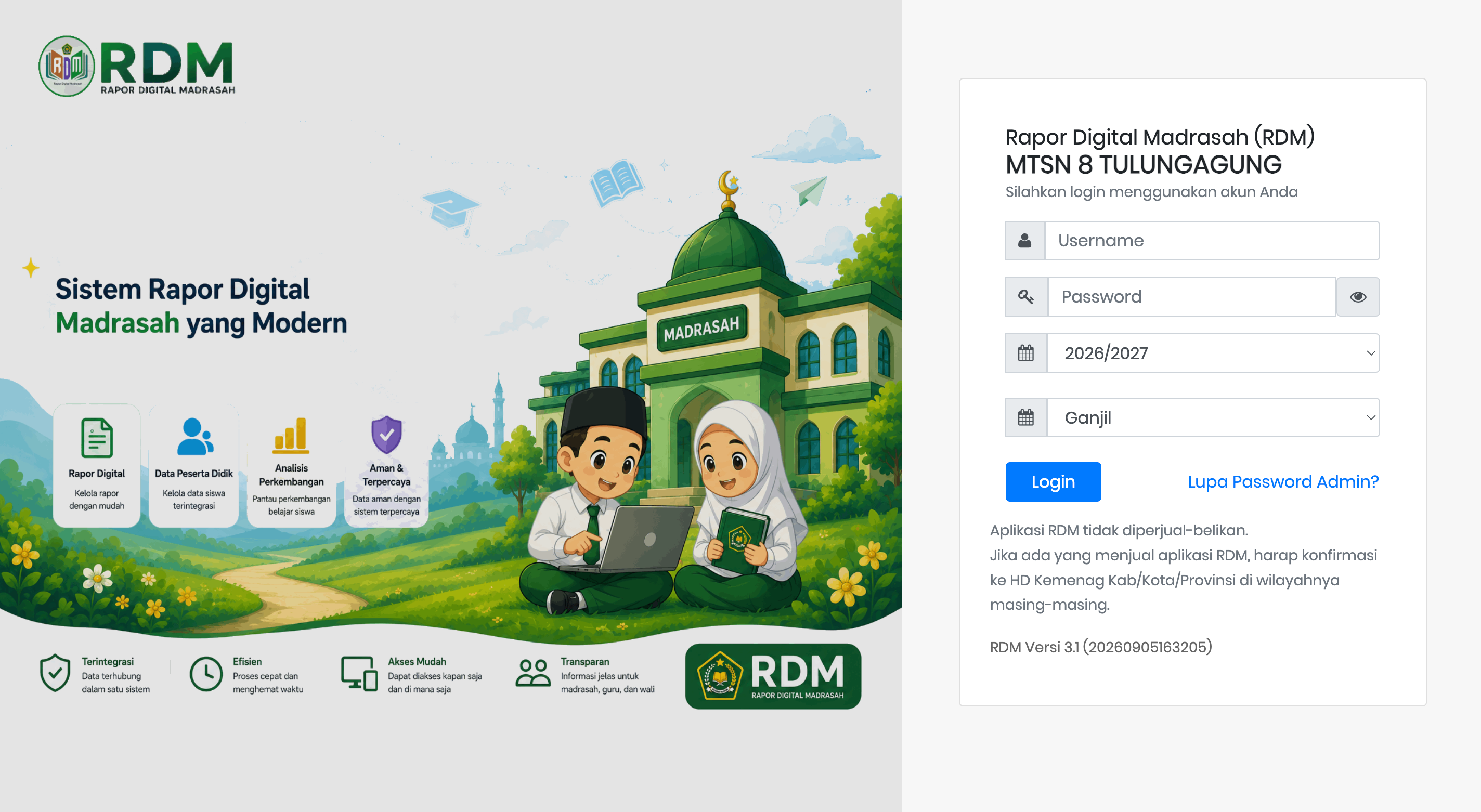Click the Akses Mudah devices icon
The image size is (1481, 812).
359,674
